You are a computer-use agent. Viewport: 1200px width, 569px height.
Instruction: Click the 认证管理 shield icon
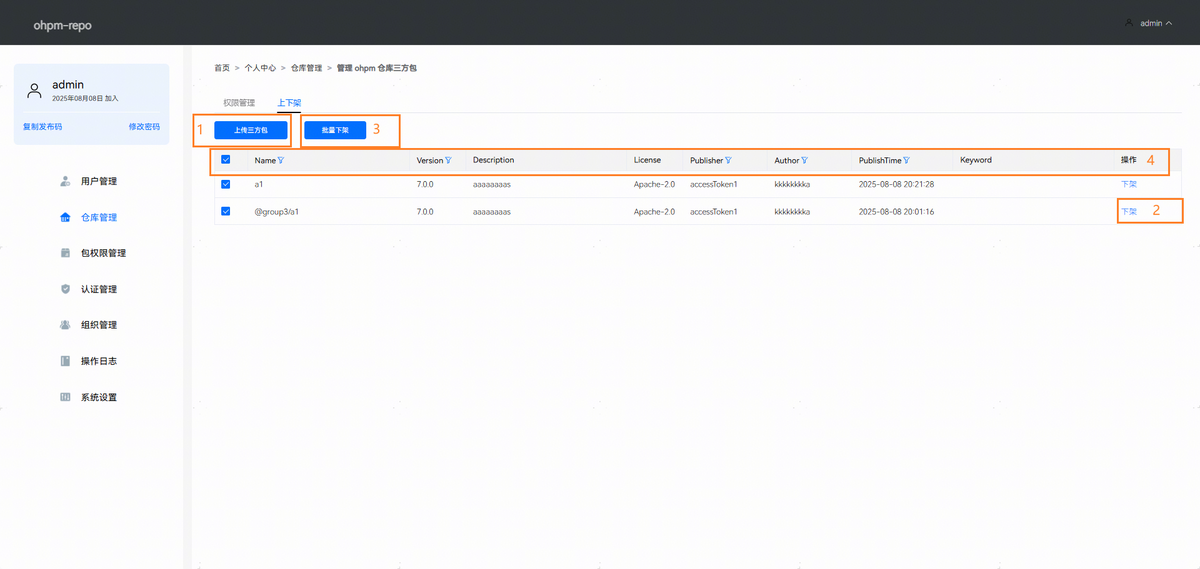(65, 289)
